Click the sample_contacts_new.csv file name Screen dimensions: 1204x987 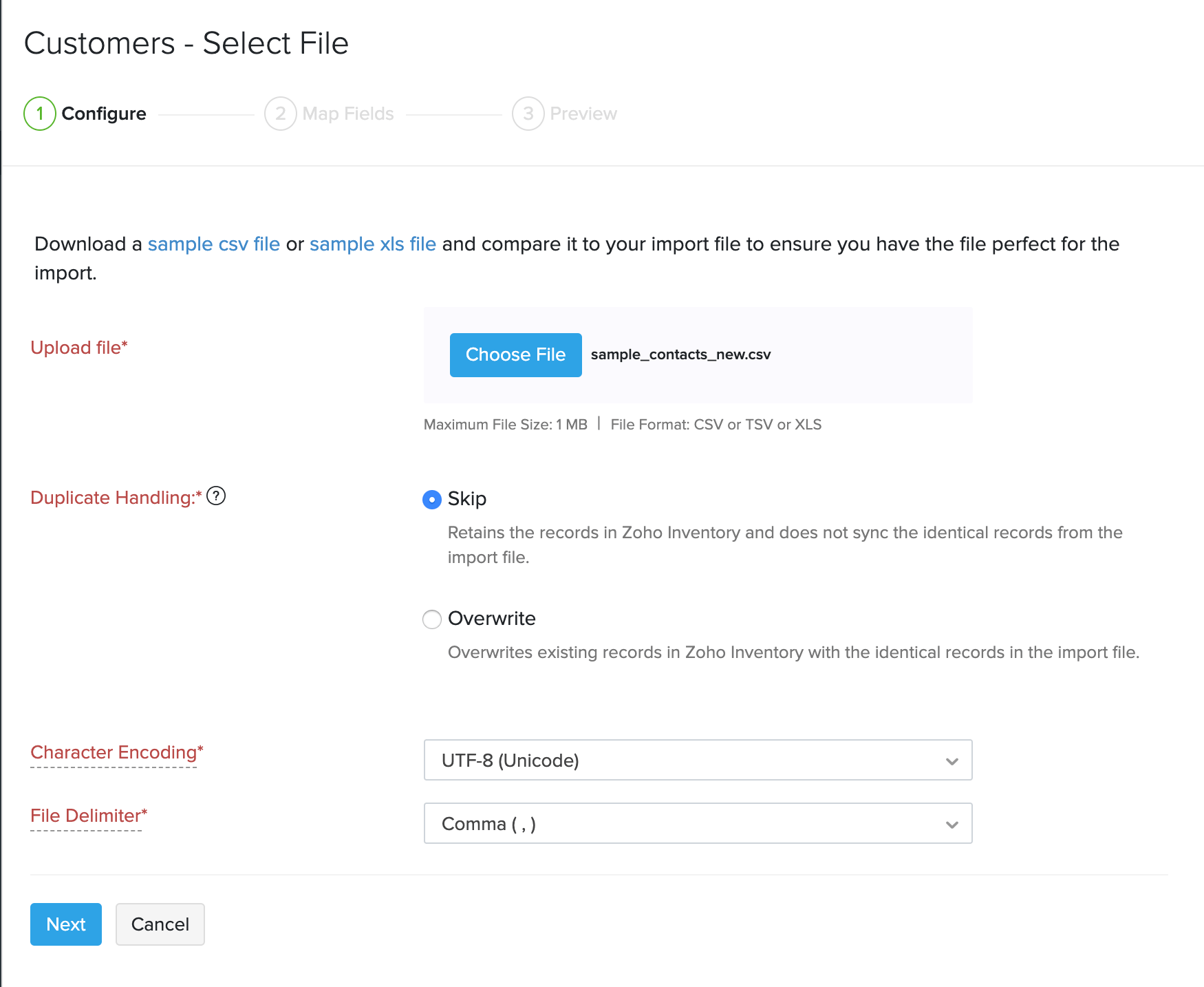[x=681, y=354]
